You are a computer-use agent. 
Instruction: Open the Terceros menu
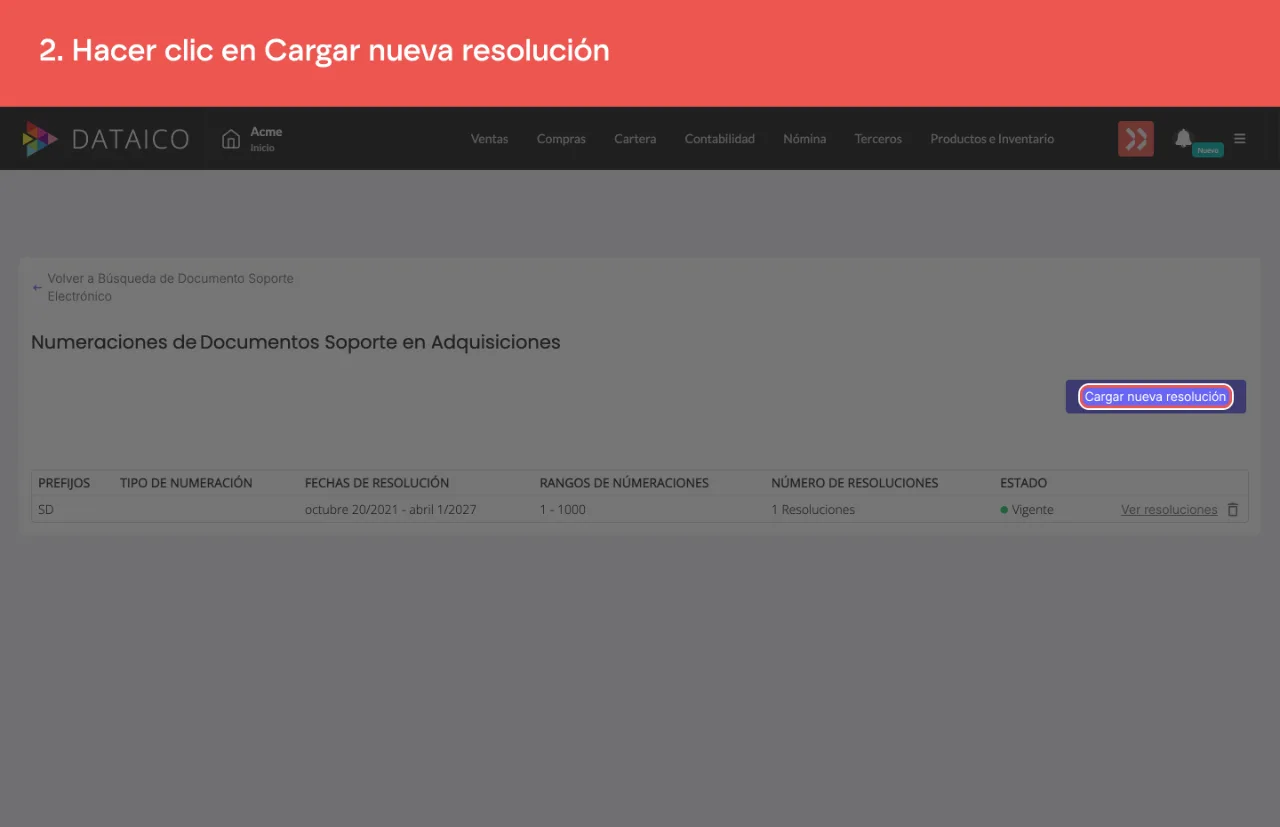[x=878, y=139]
